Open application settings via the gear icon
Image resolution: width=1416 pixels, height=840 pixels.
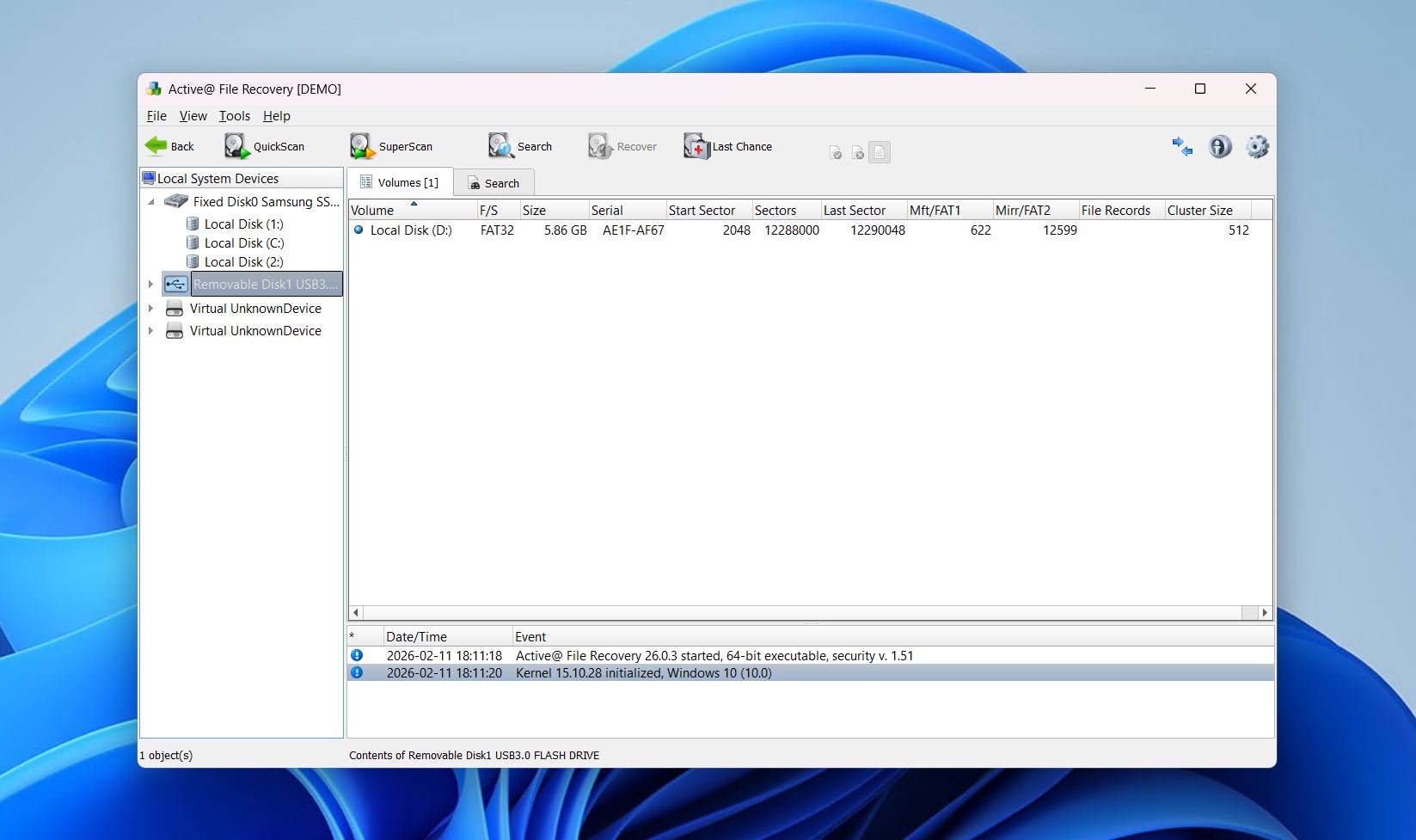[1257, 147]
